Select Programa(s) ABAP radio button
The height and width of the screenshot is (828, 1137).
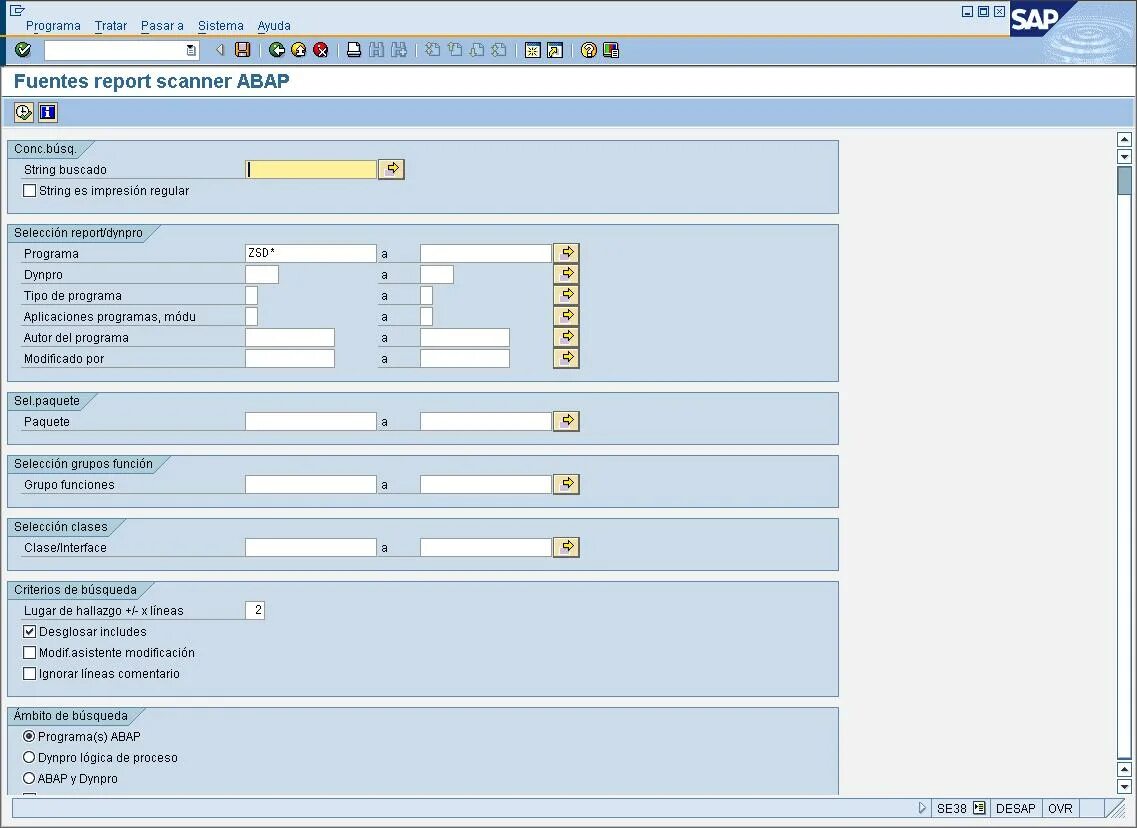click(29, 736)
